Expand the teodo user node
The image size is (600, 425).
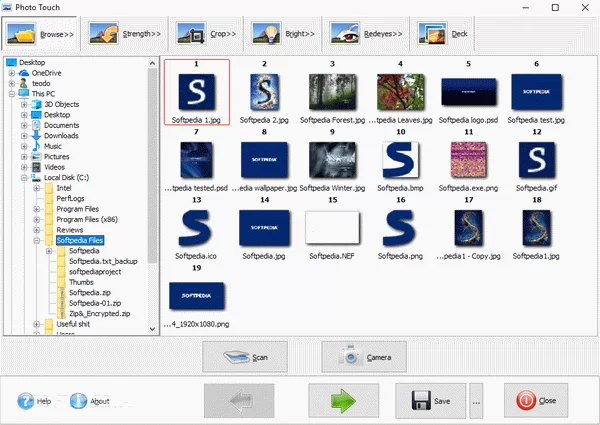[12, 83]
